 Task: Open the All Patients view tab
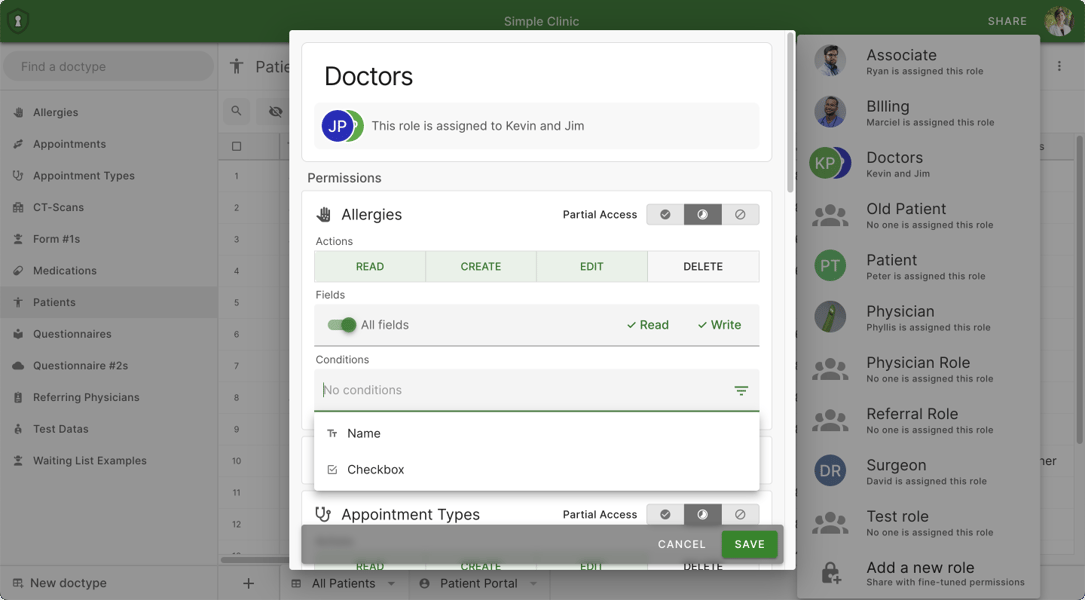tap(343, 583)
